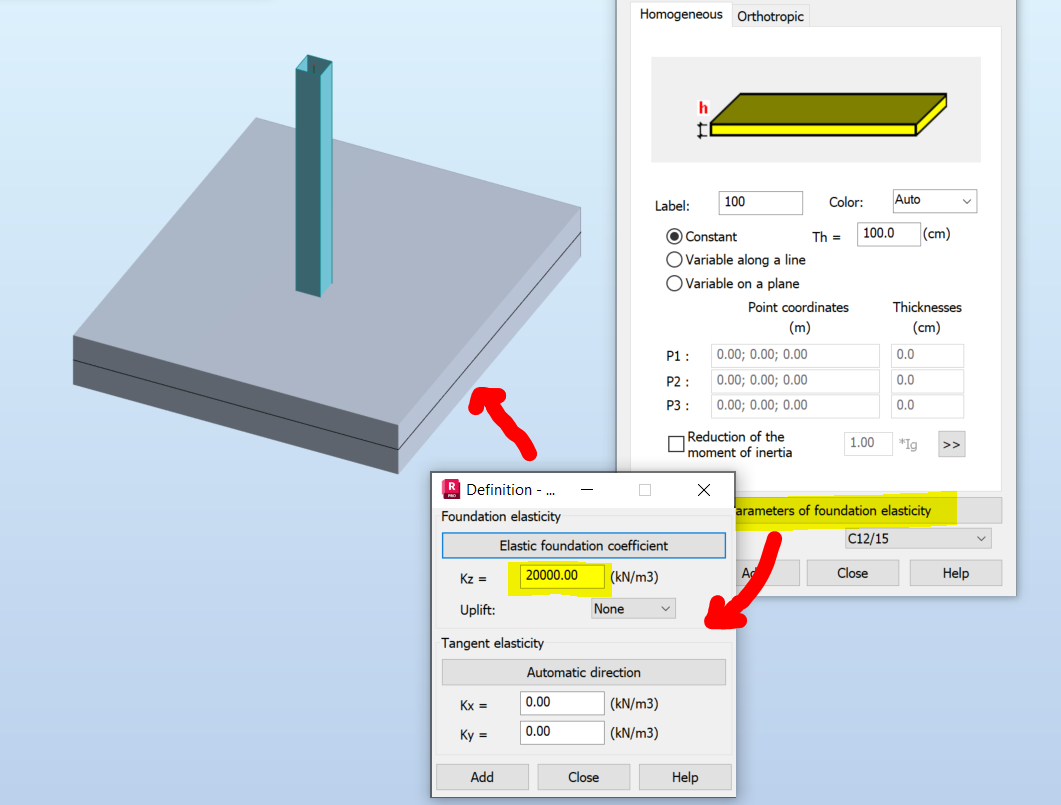Image resolution: width=1061 pixels, height=805 pixels.
Task: Click Add in the Definition dialog
Action: (482, 776)
